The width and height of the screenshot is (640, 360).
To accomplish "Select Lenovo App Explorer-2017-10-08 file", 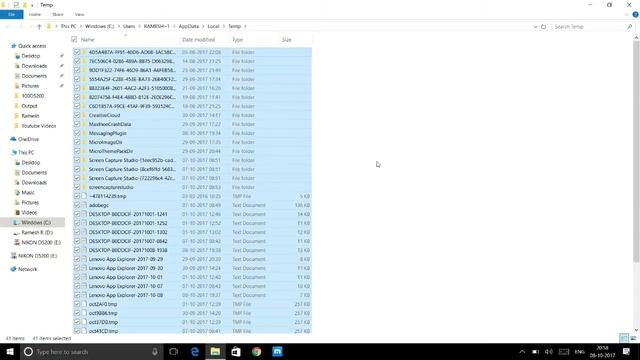I will click(126, 295).
